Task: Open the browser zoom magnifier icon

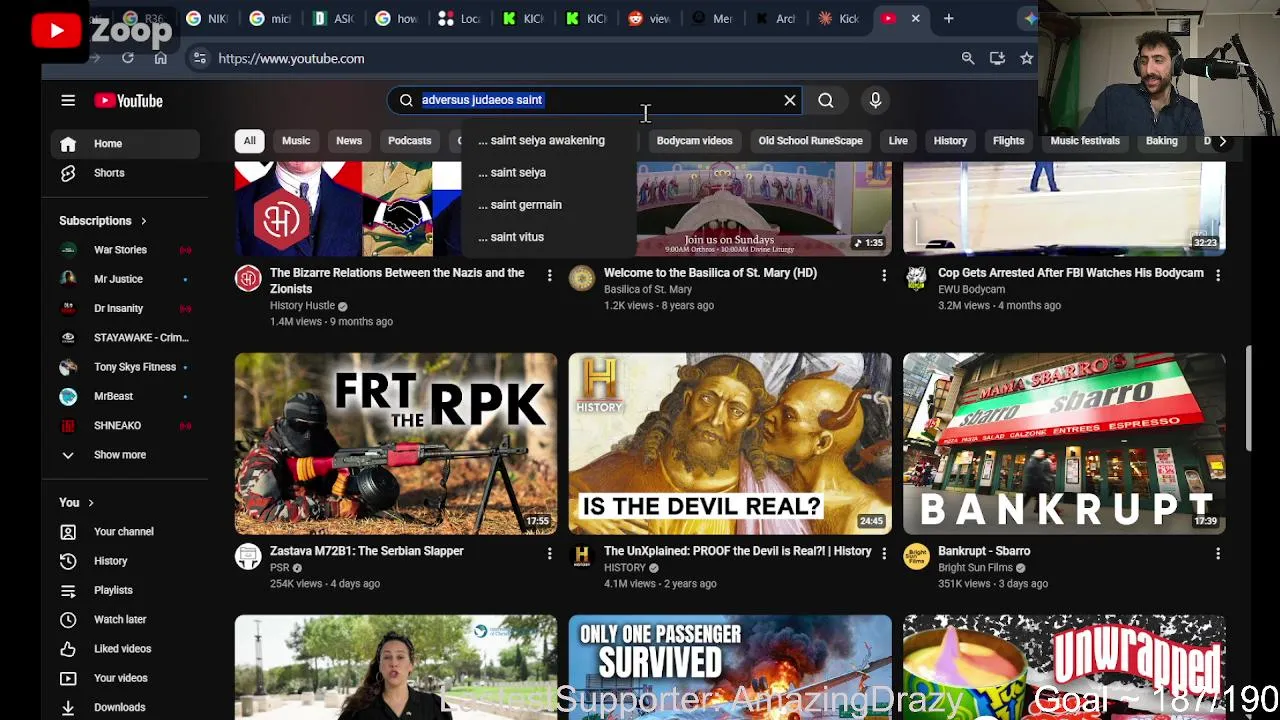Action: pos(968,58)
